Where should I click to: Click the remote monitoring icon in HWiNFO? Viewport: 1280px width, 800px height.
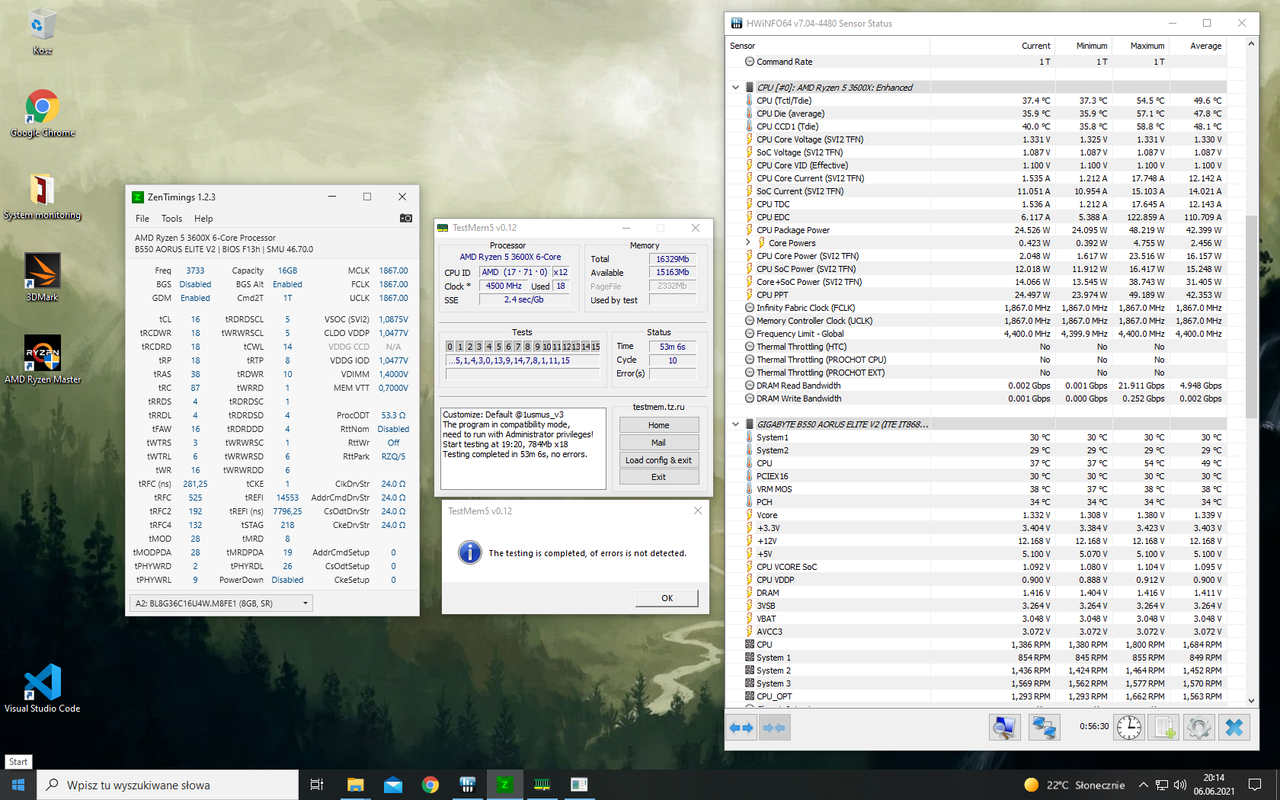(1044, 727)
